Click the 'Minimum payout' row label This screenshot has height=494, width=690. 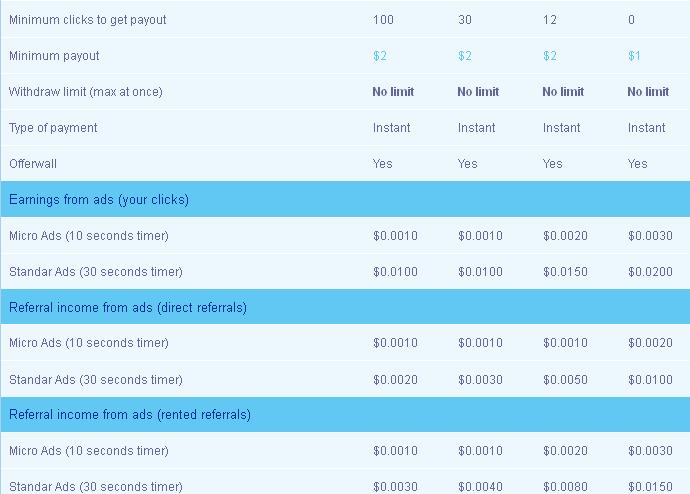(x=54, y=56)
